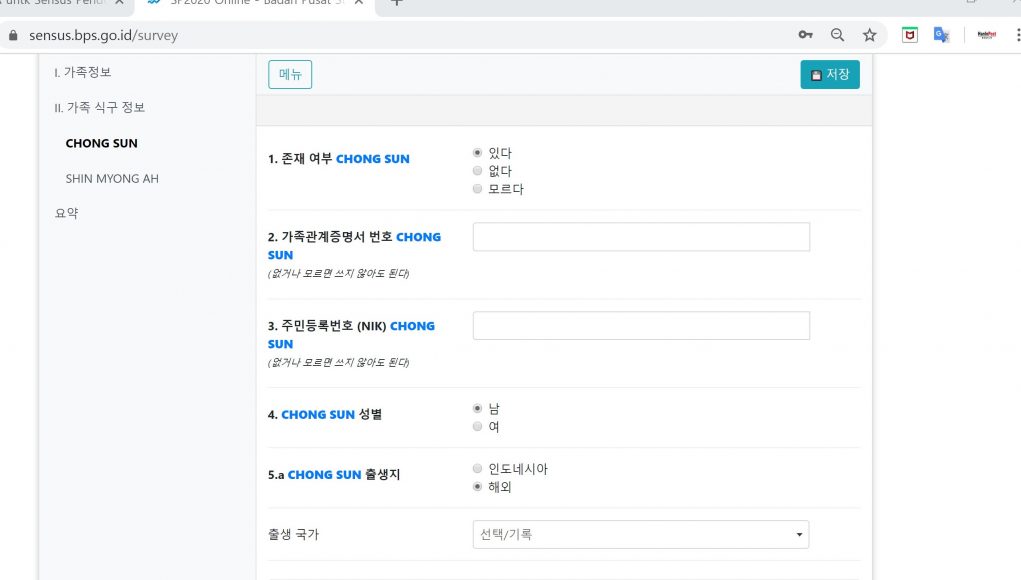Open the I. 가족정보 sidebar section
Viewport: 1021px width, 580px height.
click(83, 73)
